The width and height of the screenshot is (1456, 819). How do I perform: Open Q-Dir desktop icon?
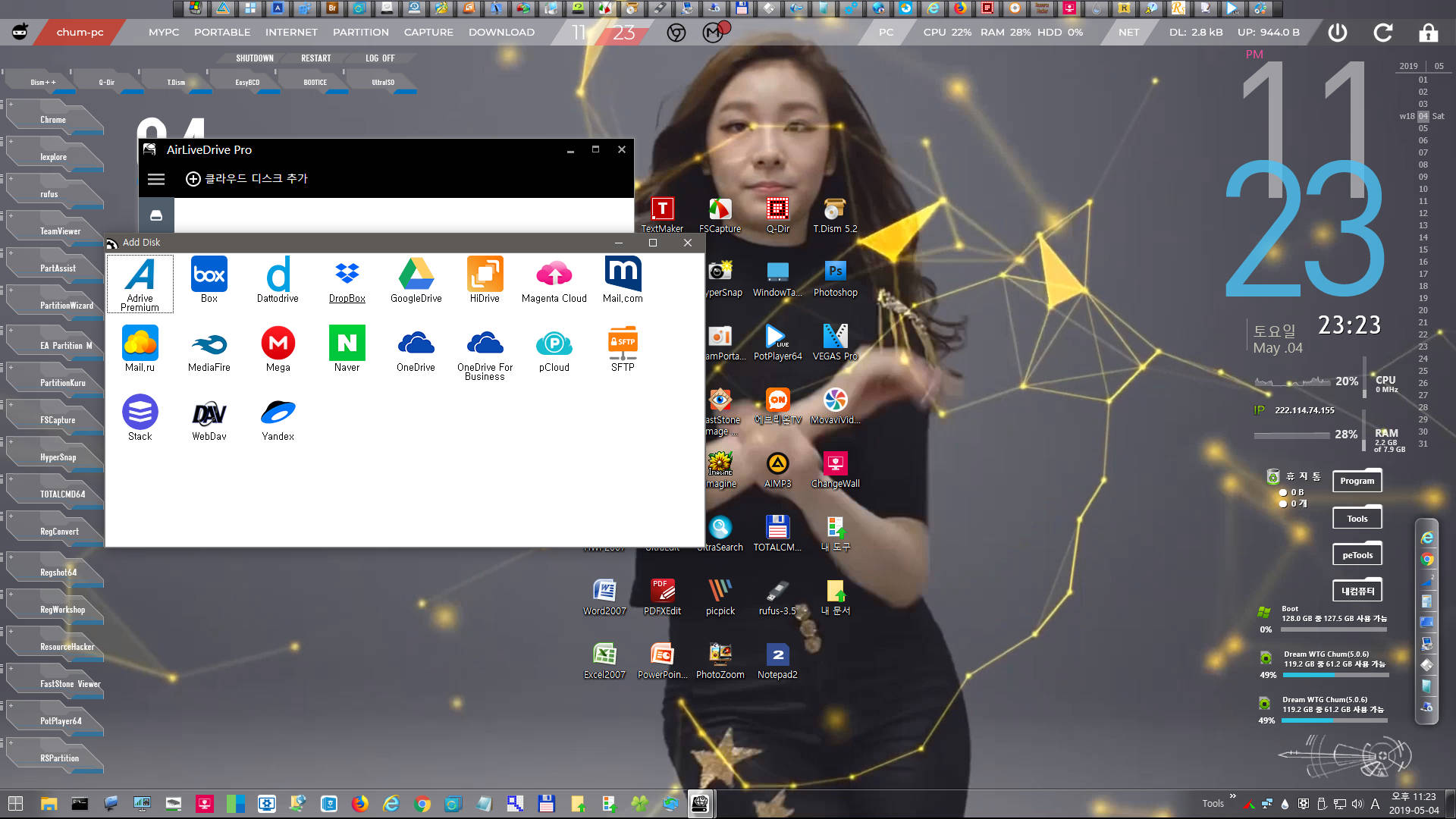pyautogui.click(x=777, y=215)
